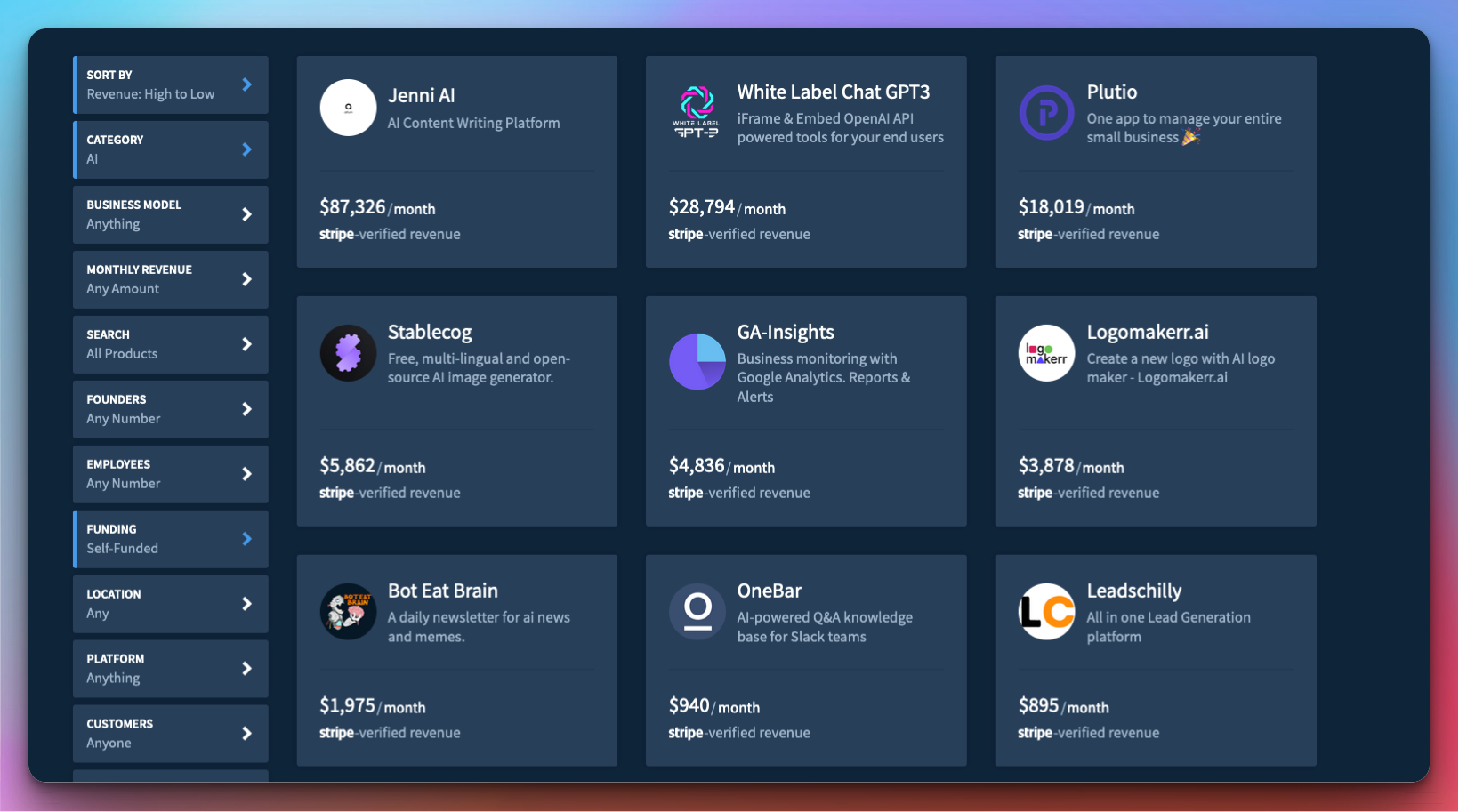Click the 'All Products' search value
The height and width of the screenshot is (812, 1459).
click(x=122, y=354)
